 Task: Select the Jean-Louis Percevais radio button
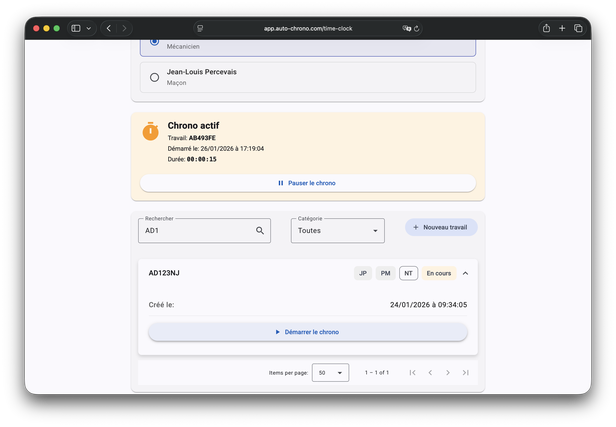154,77
